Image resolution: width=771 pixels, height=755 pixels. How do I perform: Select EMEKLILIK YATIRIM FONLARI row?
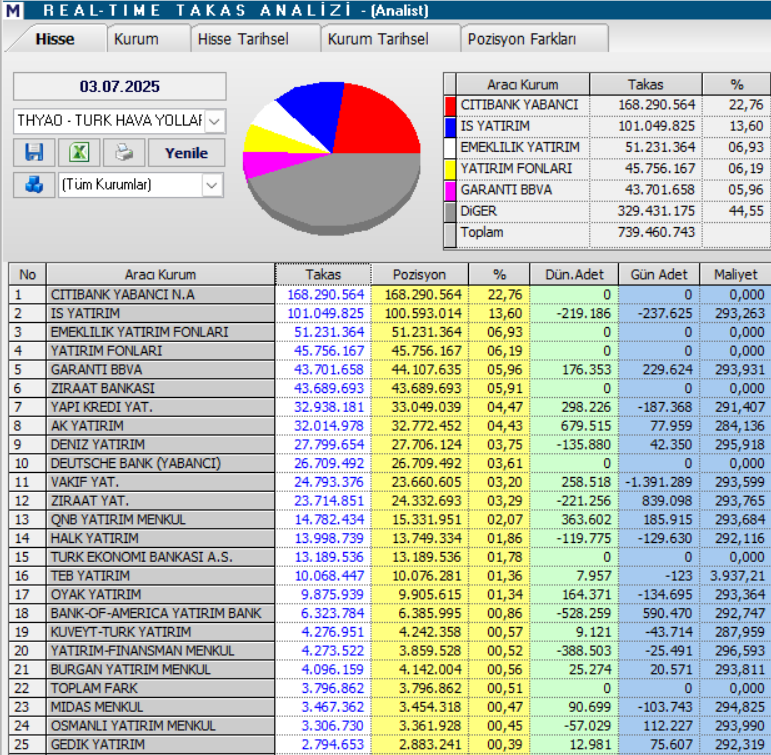click(390, 332)
